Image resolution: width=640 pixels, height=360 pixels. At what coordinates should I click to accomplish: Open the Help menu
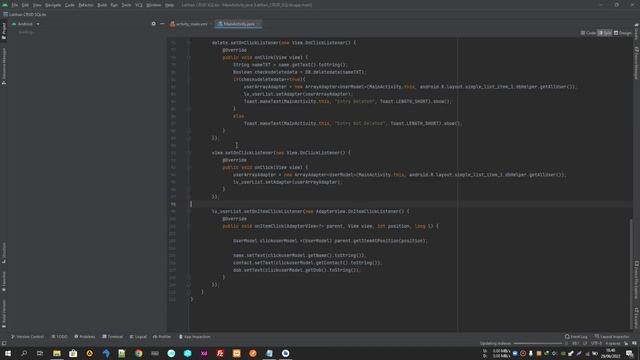[169, 5]
